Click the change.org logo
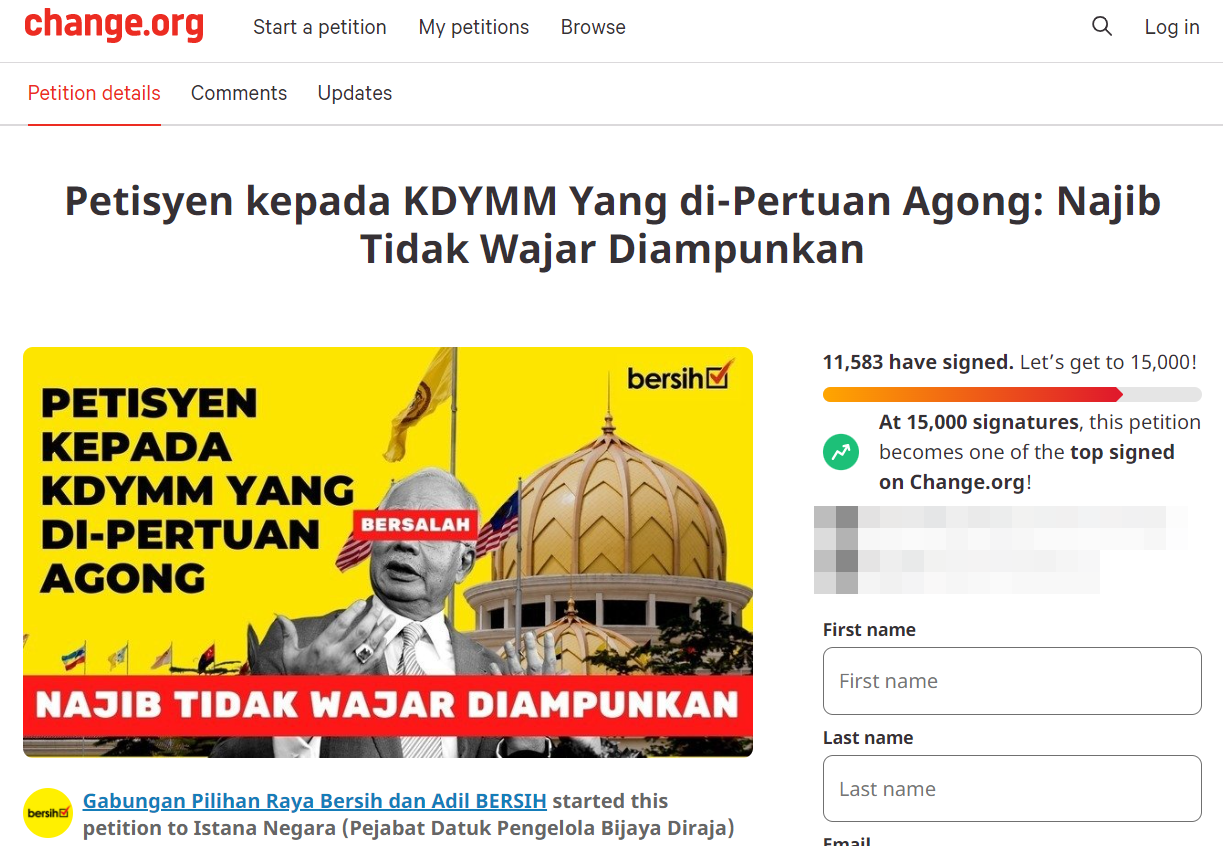This screenshot has width=1223, height=846. [114, 25]
